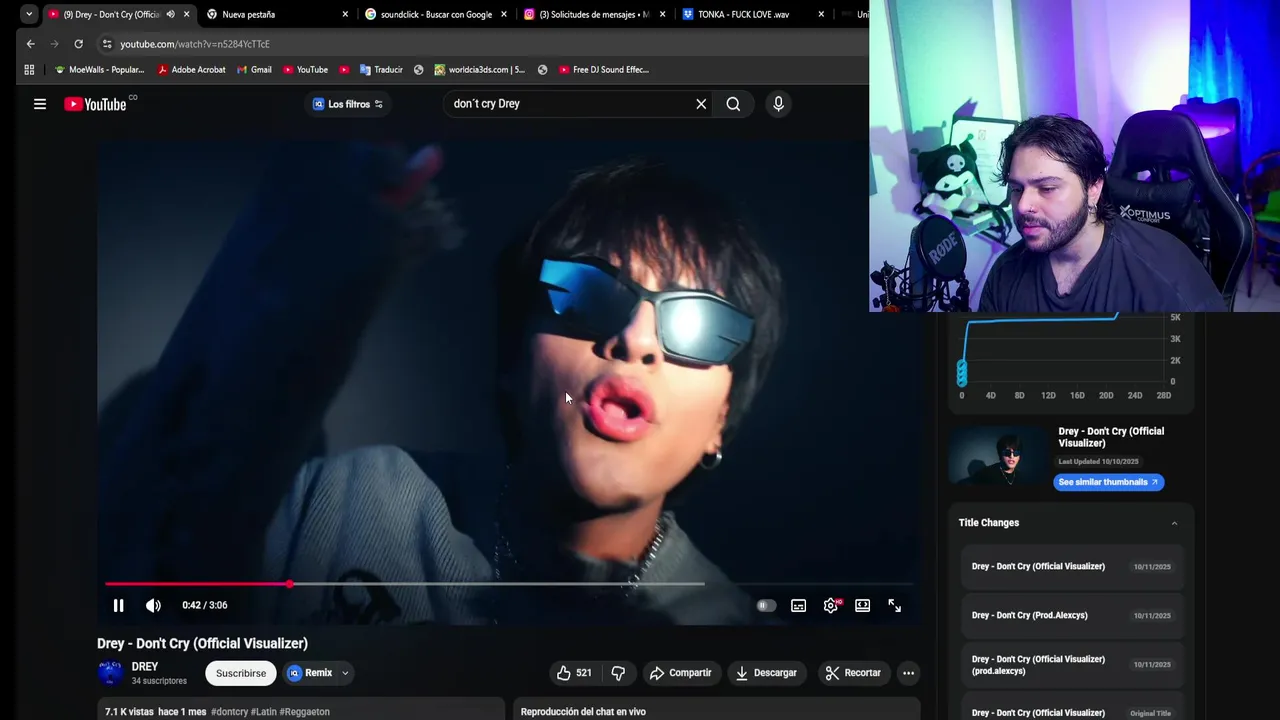1280x720 pixels.
Task: Switch to soundclick Google search tab
Action: [x=436, y=14]
